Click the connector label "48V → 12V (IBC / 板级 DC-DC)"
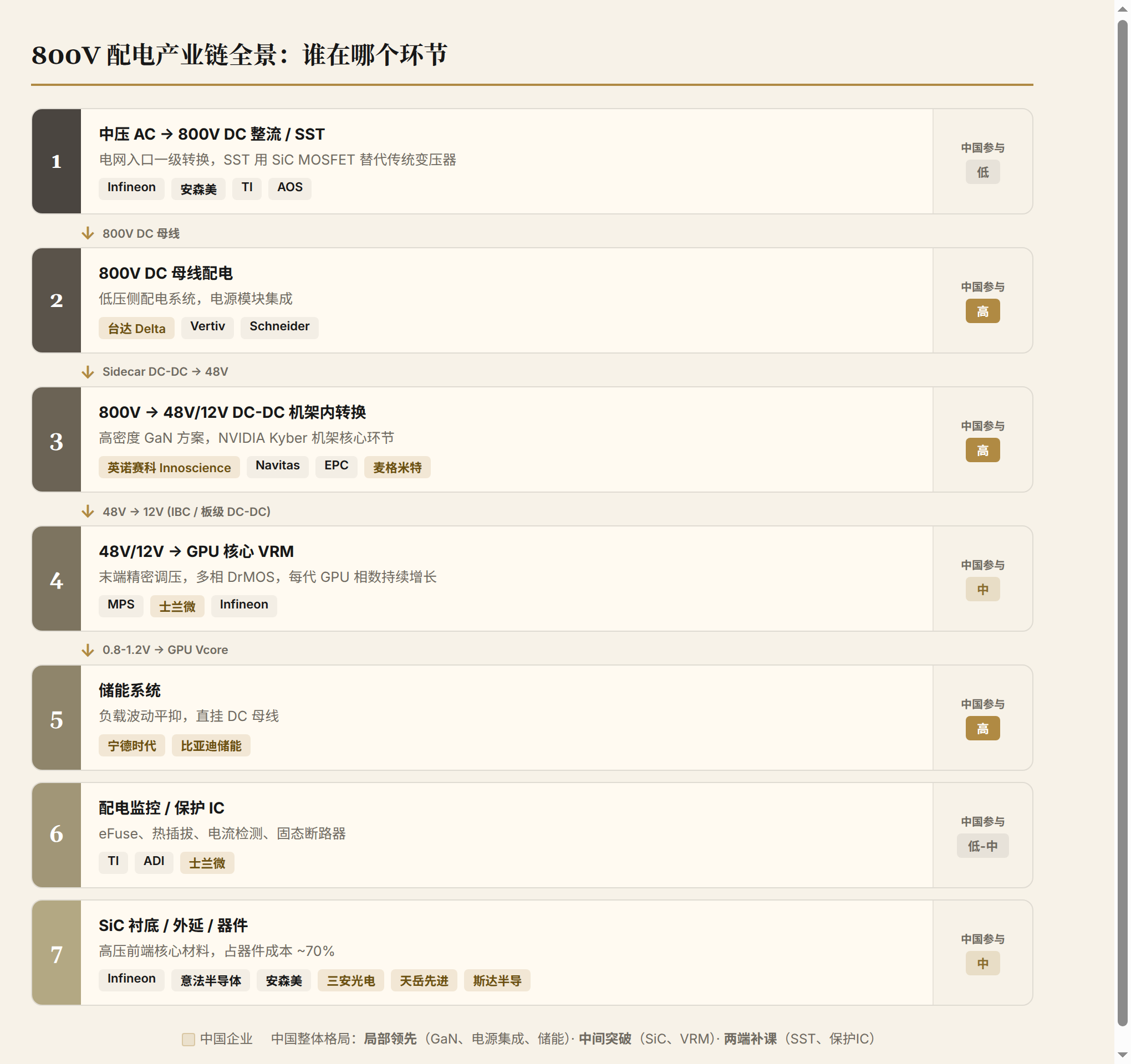 187,512
